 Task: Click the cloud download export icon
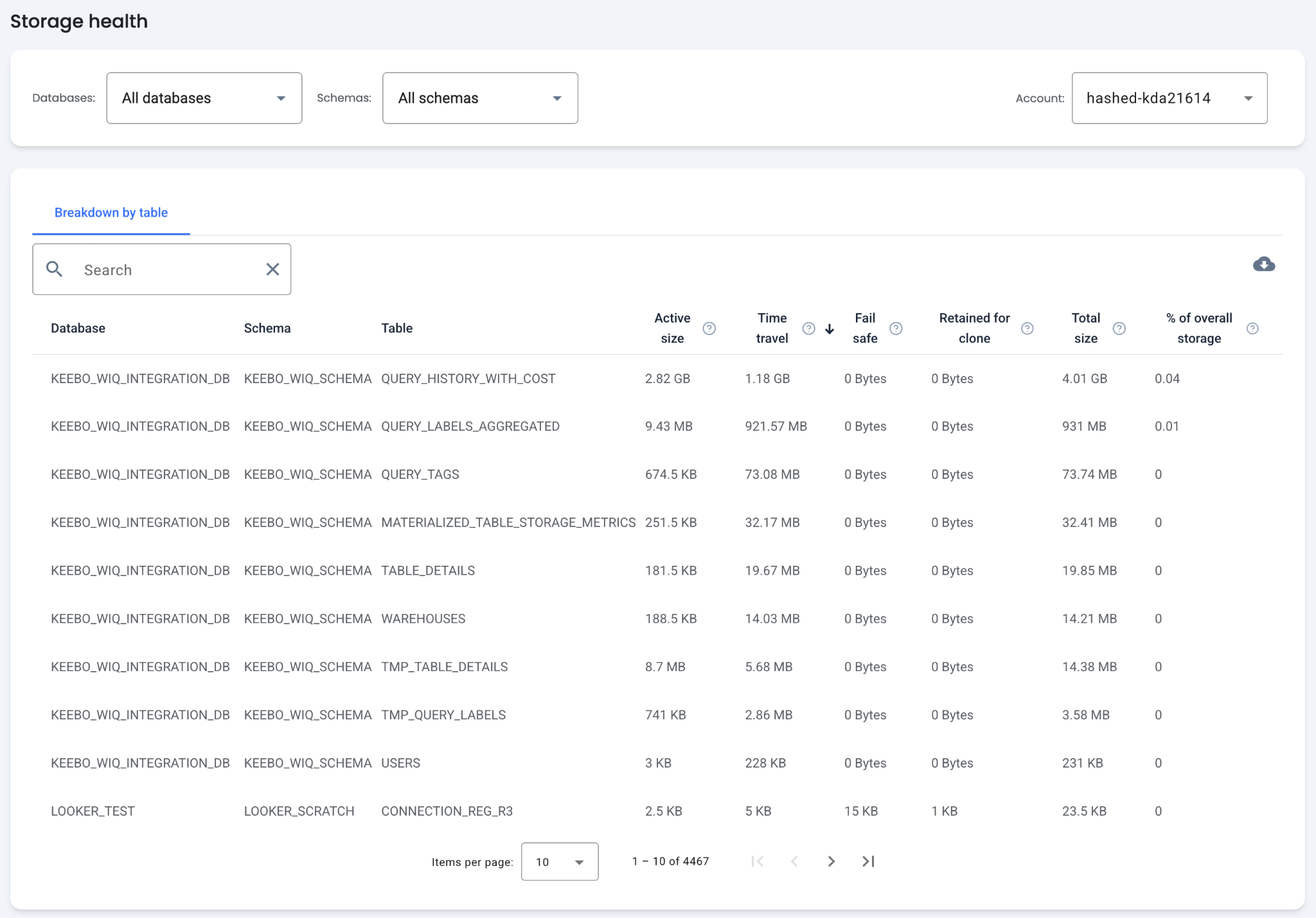[1263, 265]
